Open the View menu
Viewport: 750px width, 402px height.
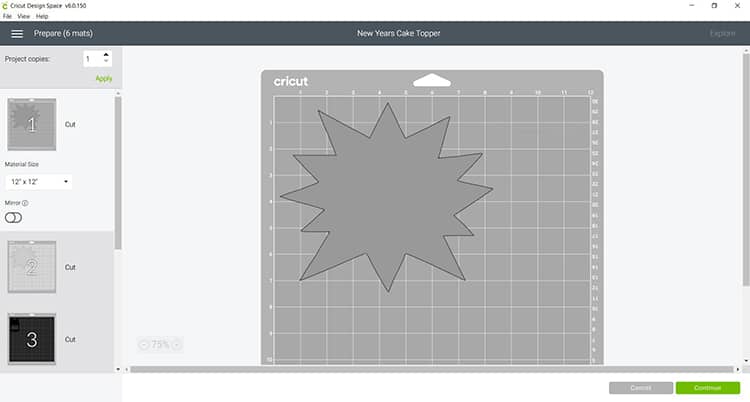click(x=23, y=16)
